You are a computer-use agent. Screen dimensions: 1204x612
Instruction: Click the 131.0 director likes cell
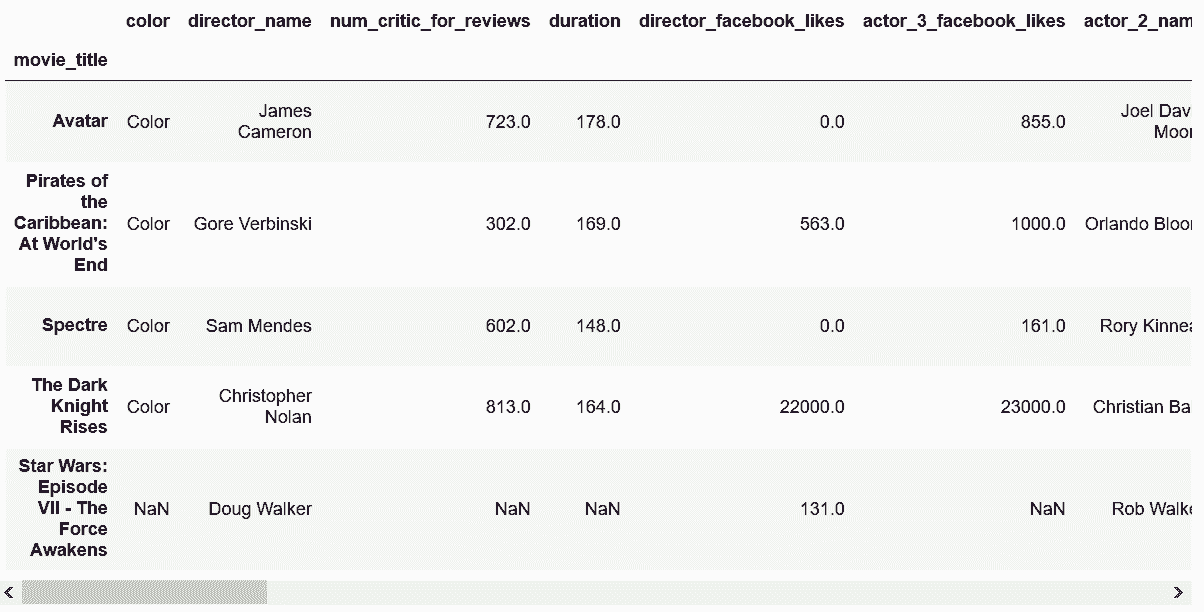coord(821,509)
